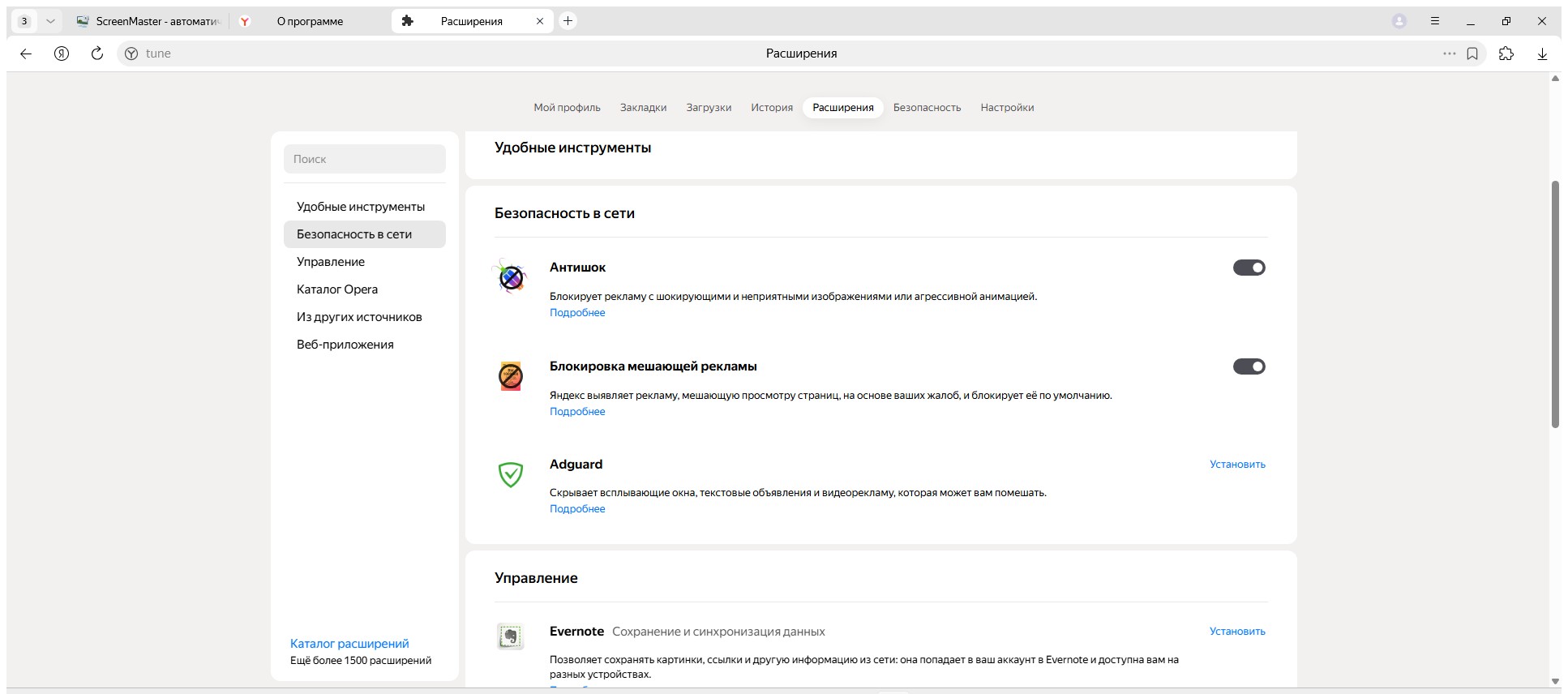The height and width of the screenshot is (694, 1568).
Task: Jump to Удобные инструменты in sidebar
Action: [x=365, y=207]
